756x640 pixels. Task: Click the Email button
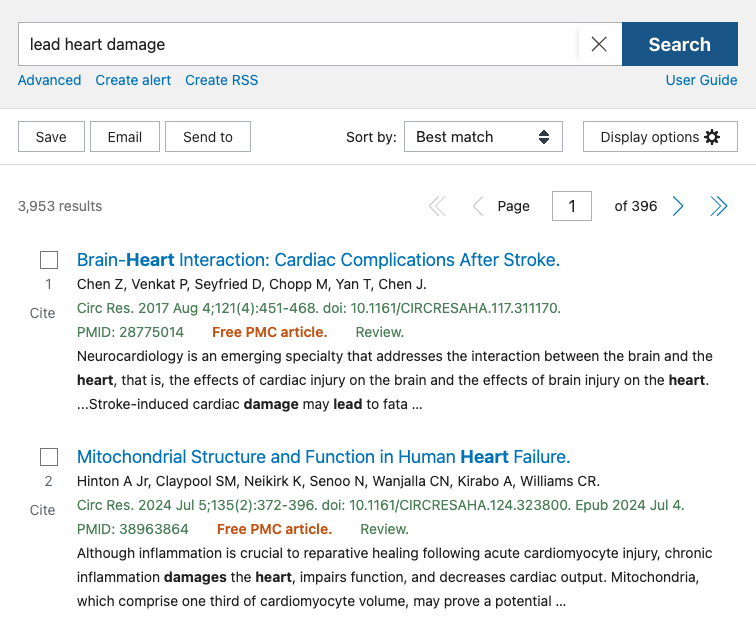click(x=125, y=137)
